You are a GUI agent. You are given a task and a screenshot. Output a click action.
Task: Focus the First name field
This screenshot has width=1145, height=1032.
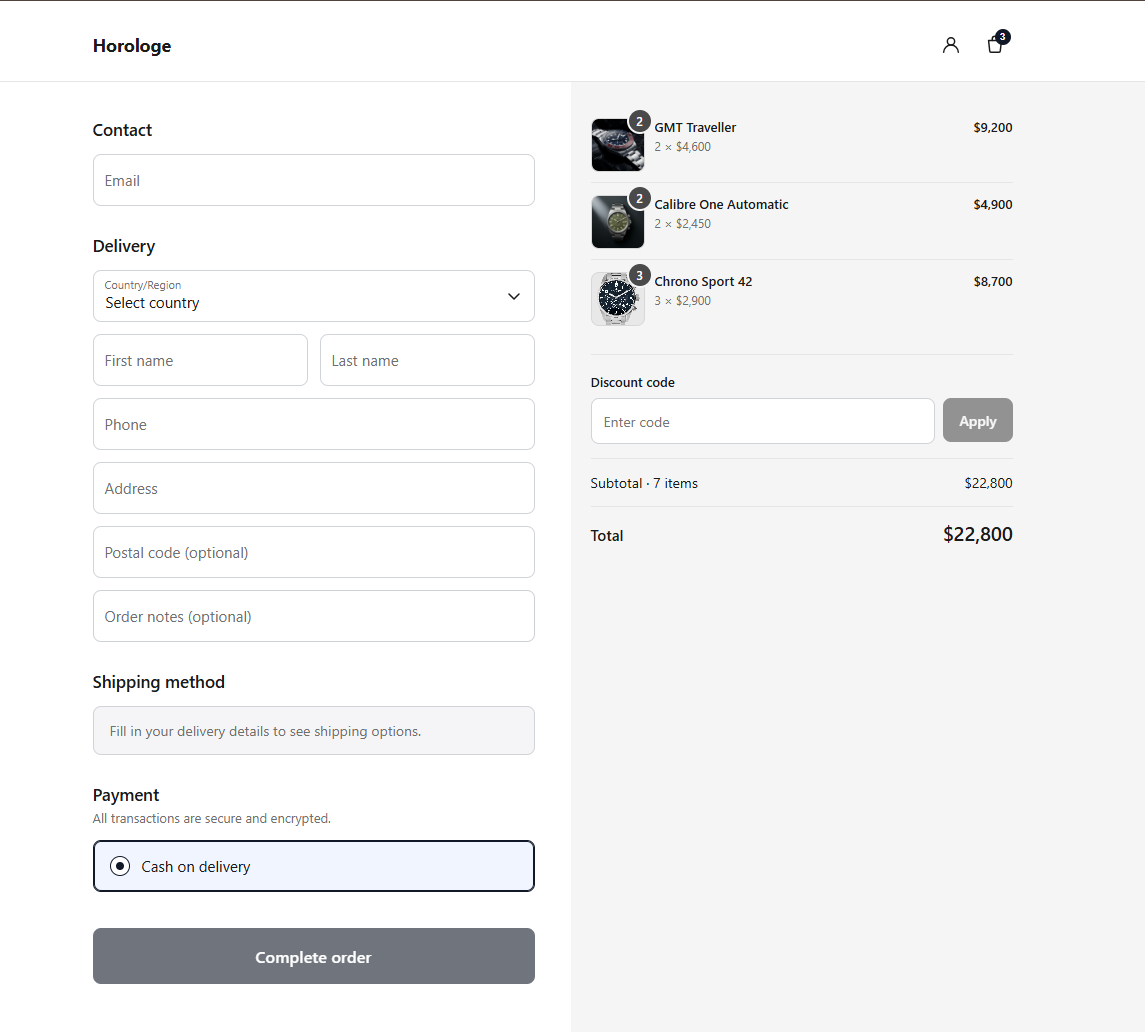[200, 360]
